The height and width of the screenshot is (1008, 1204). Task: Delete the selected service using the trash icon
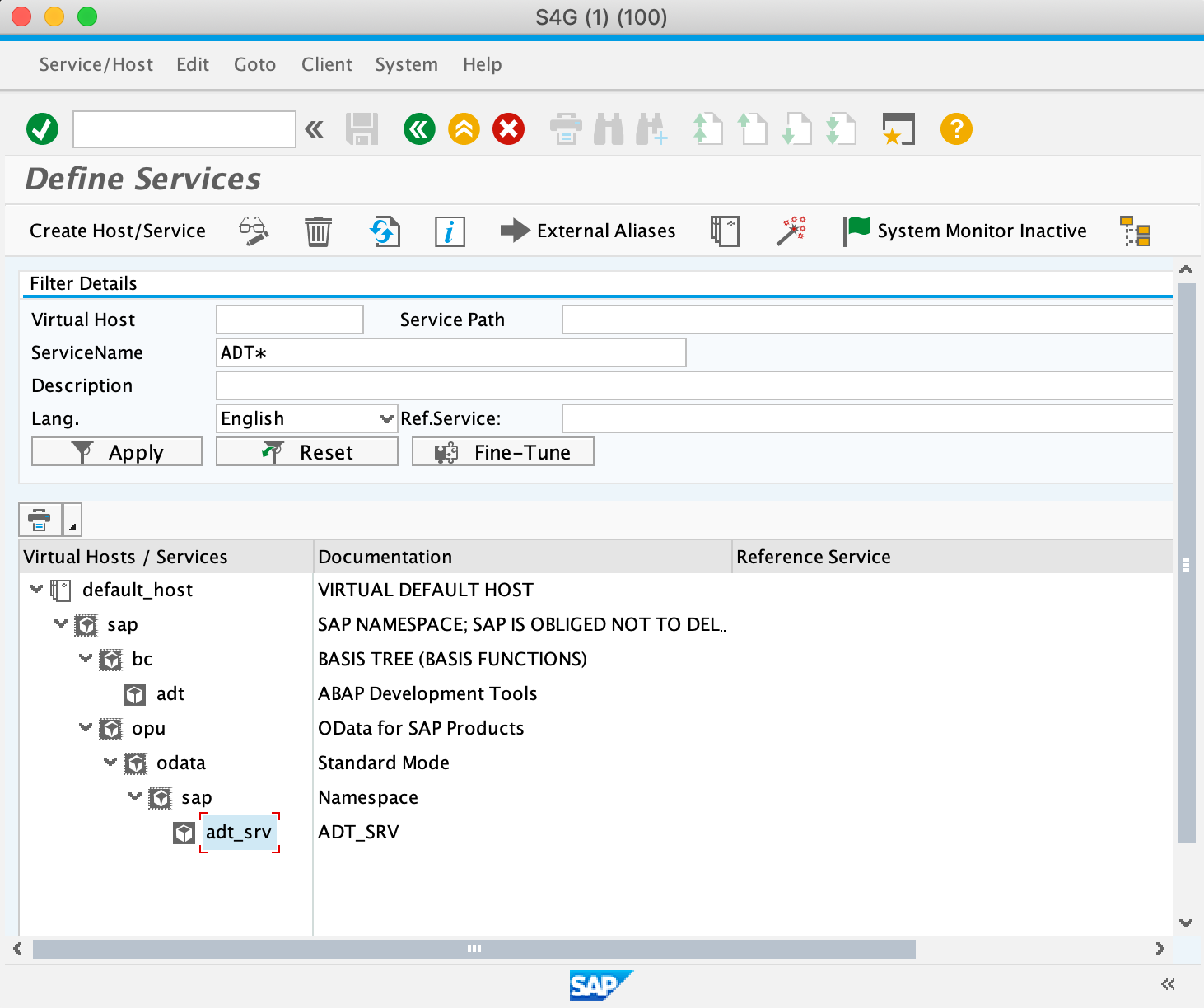pos(319,231)
